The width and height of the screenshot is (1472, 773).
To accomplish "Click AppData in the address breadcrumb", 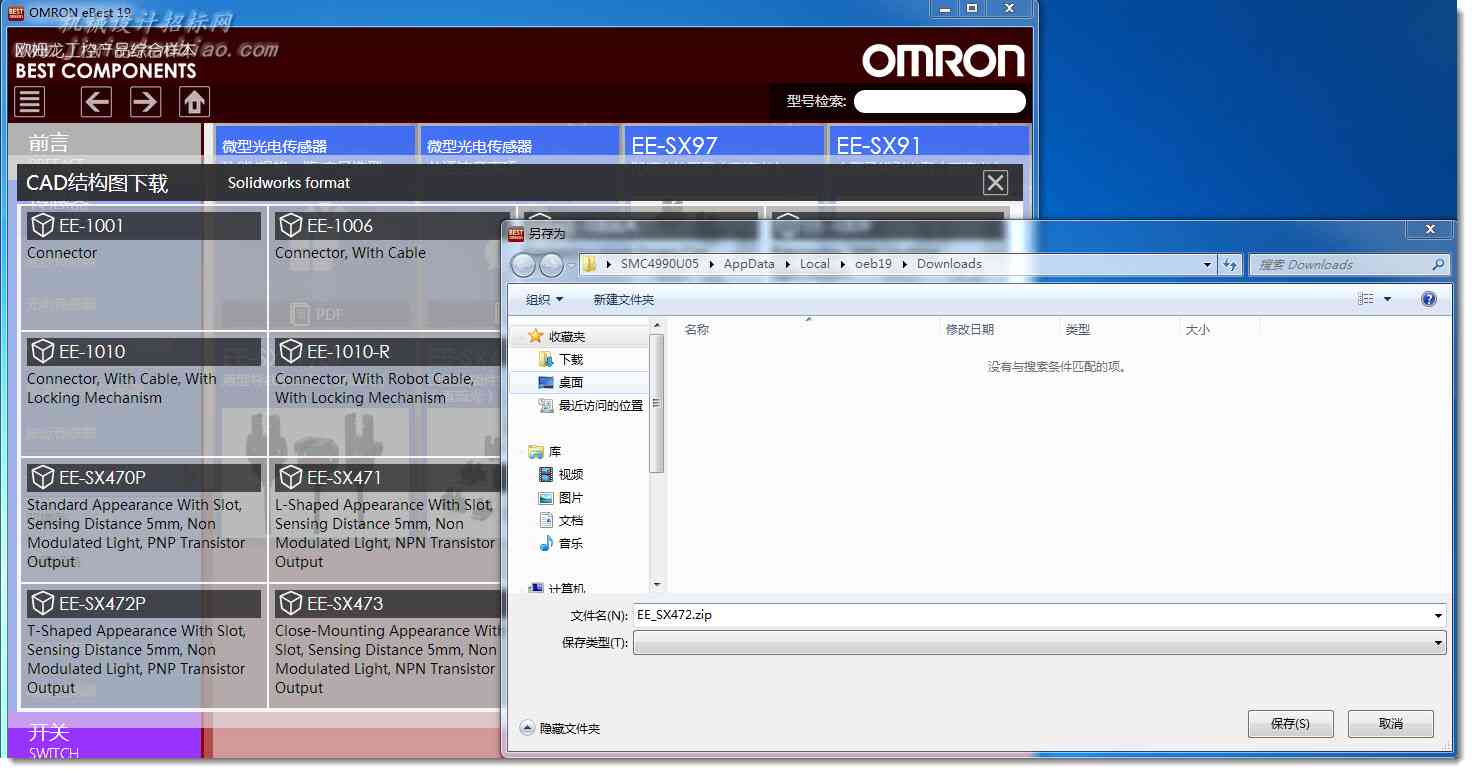I will click(749, 264).
